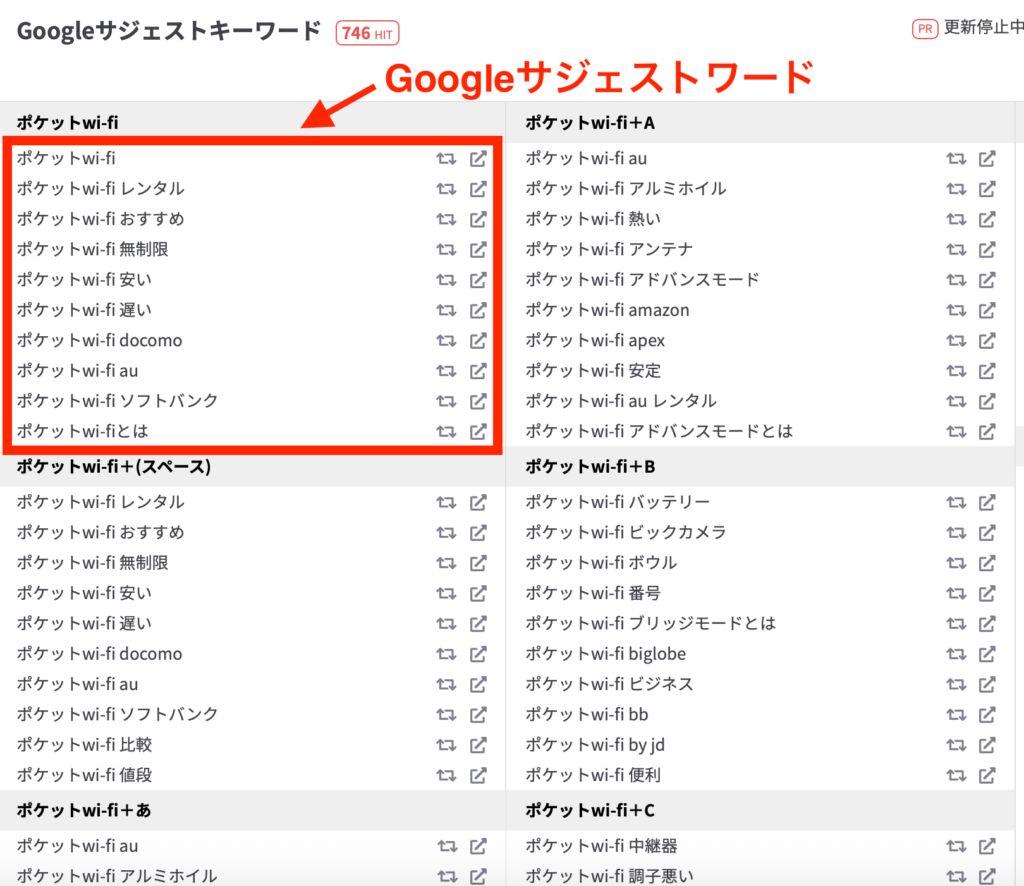Screen dimensions: 1024x886
Task: Select keyword ポケットwi-fiとは
Action: point(82,431)
